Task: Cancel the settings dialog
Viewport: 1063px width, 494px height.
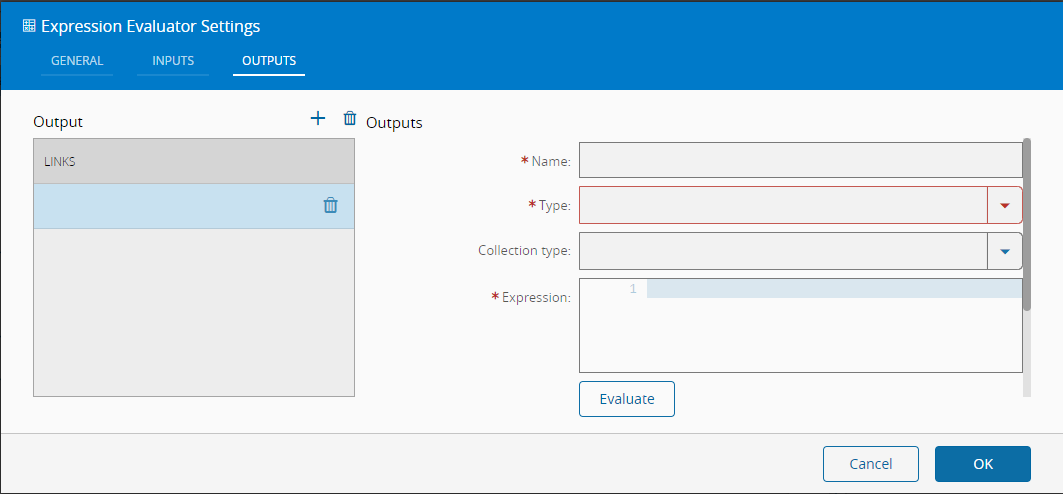Action: click(870, 464)
